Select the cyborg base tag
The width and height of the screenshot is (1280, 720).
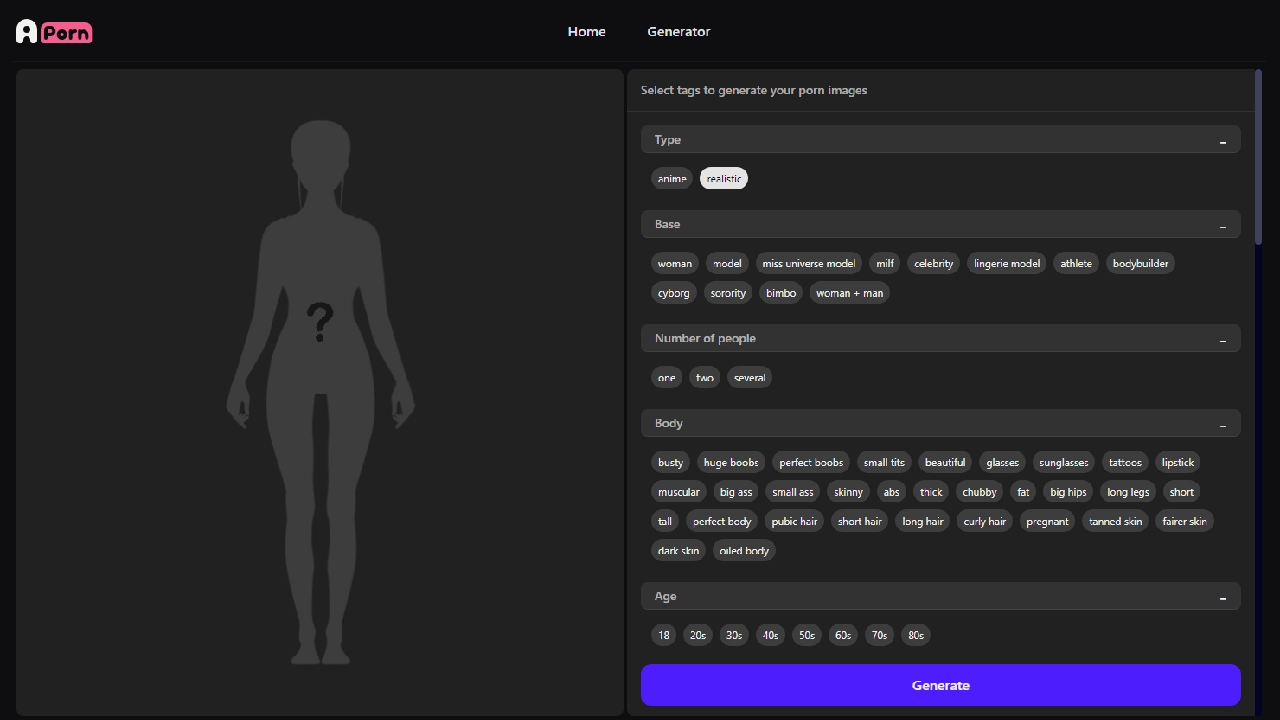point(673,293)
